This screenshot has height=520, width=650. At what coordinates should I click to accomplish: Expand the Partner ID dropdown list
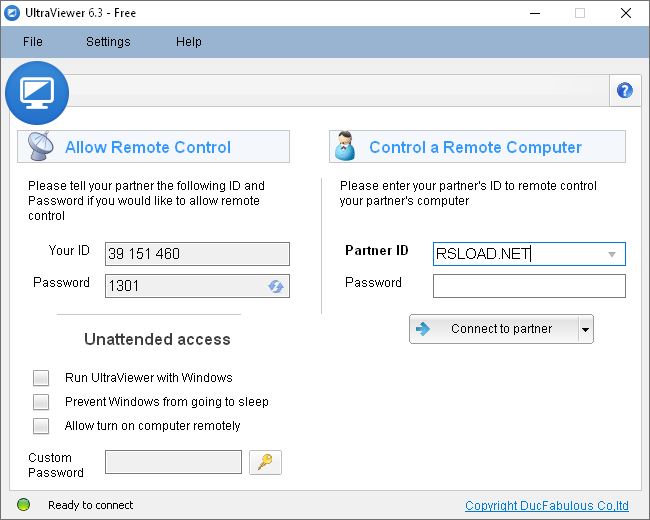pos(611,254)
